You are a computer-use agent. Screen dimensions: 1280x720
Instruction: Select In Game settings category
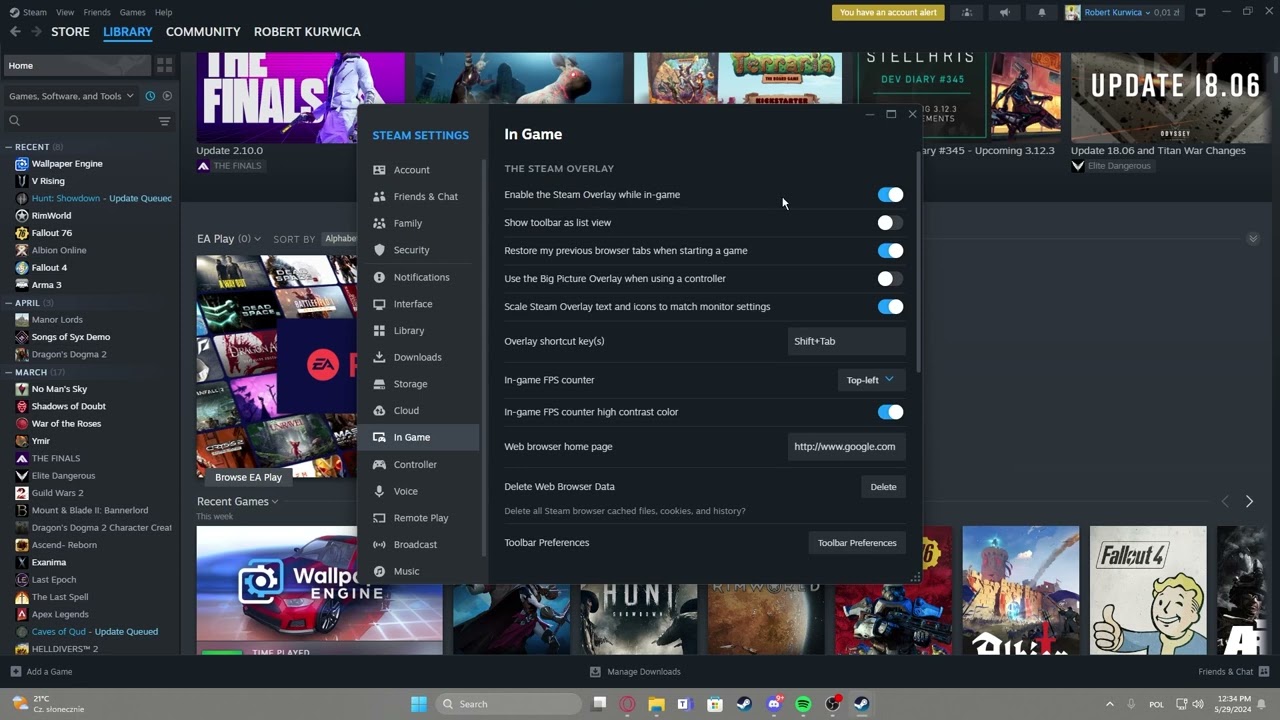click(x=419, y=437)
